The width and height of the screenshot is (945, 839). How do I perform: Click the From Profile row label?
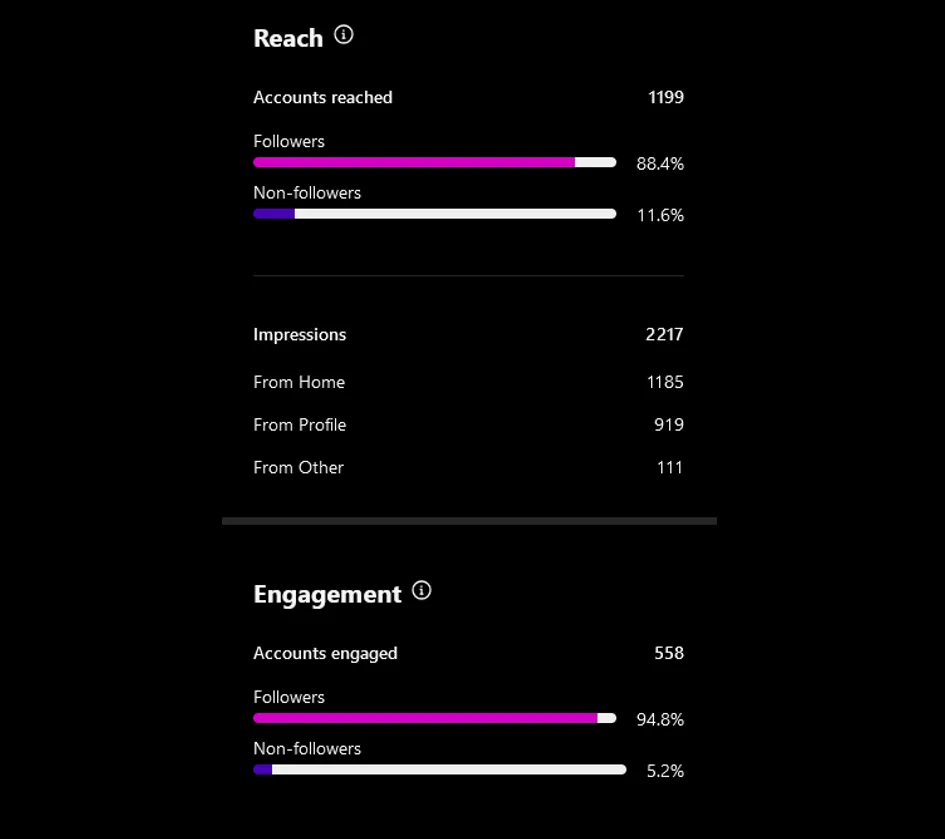click(x=299, y=425)
